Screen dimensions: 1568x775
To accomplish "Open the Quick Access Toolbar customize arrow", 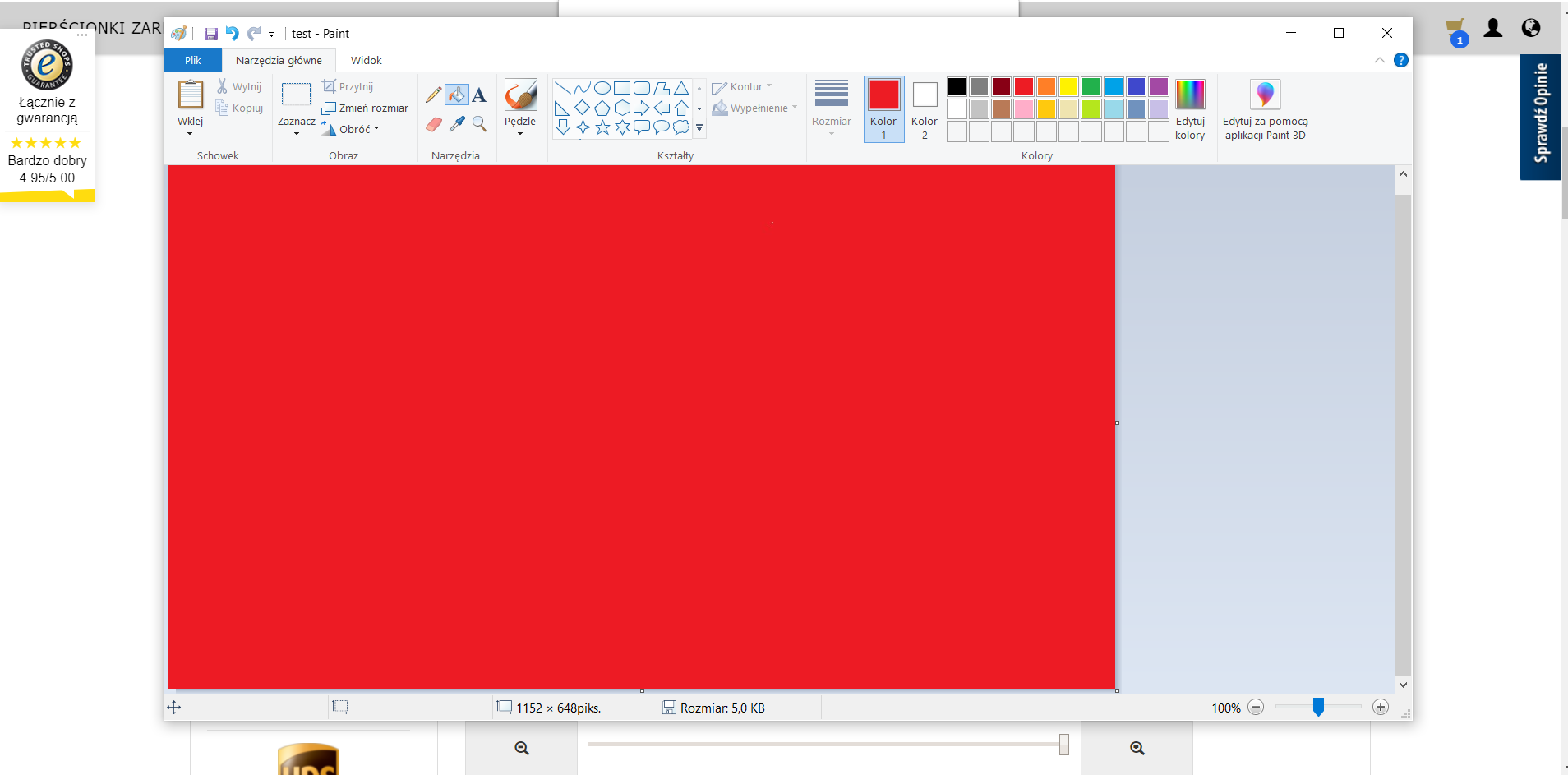I will (x=271, y=35).
